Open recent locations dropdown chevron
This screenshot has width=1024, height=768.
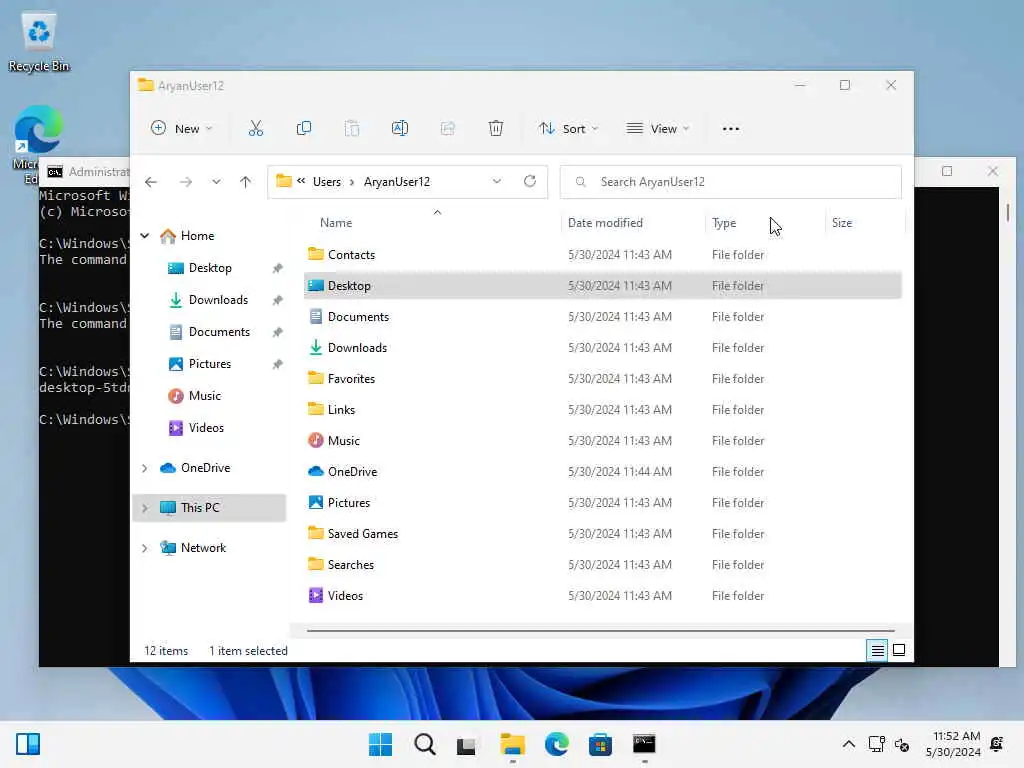216,182
